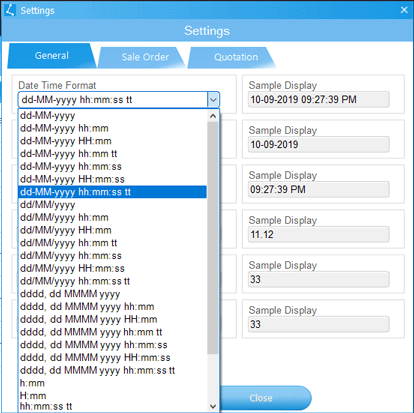
Task: Click the dropdown list scrollbar thumb
Action: coord(213,238)
